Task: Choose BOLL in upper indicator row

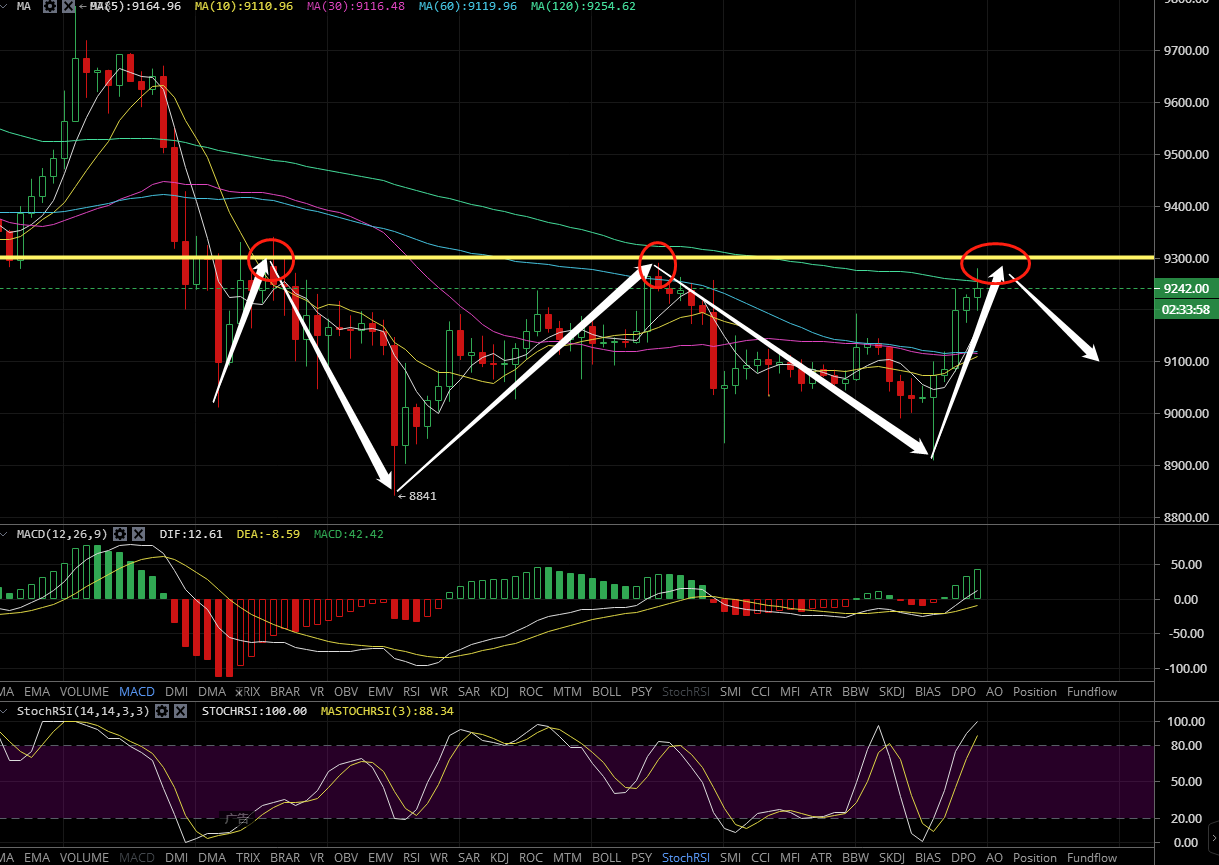Action: coord(606,692)
